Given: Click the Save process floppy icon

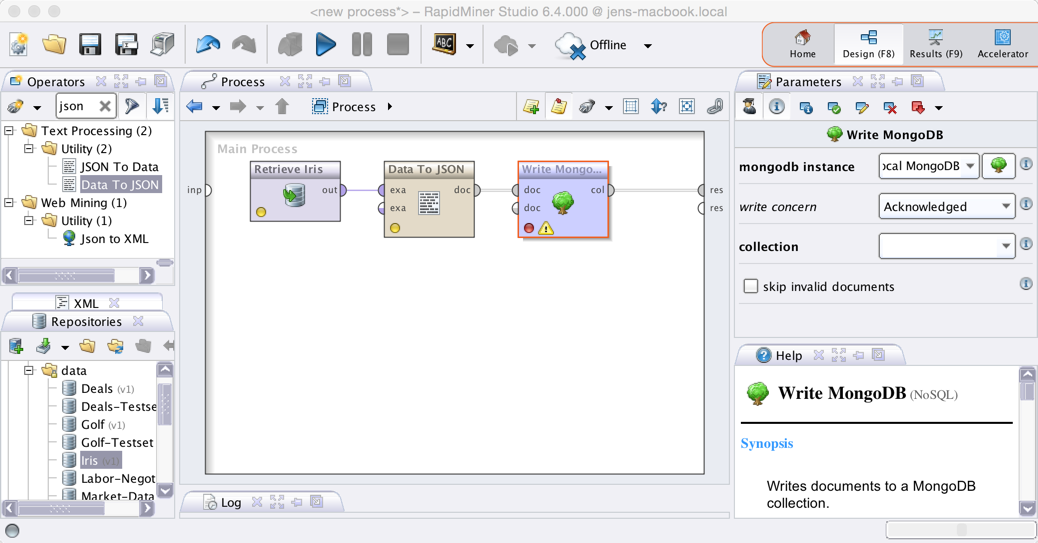Looking at the screenshot, I should pos(90,45).
